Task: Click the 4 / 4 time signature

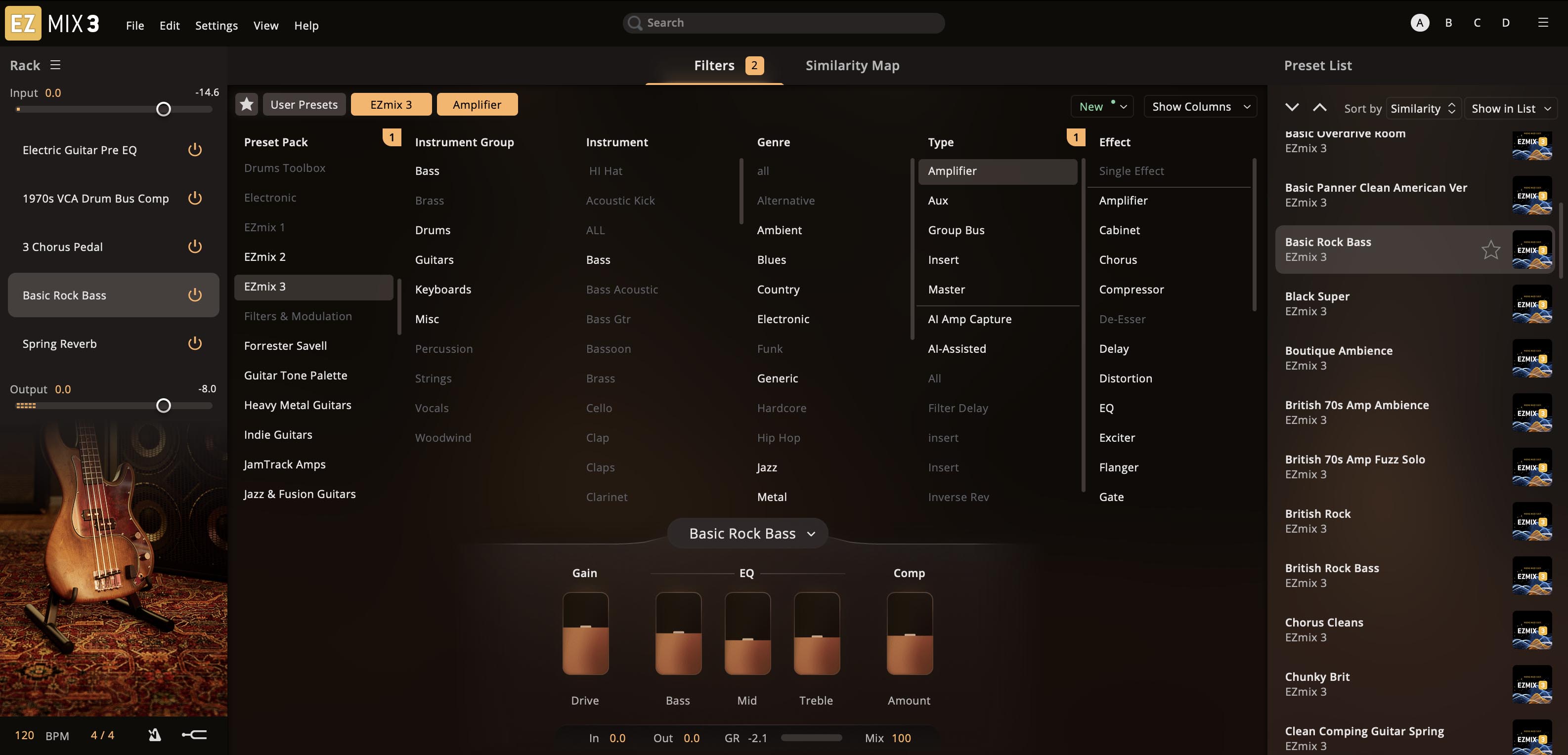Action: point(102,735)
